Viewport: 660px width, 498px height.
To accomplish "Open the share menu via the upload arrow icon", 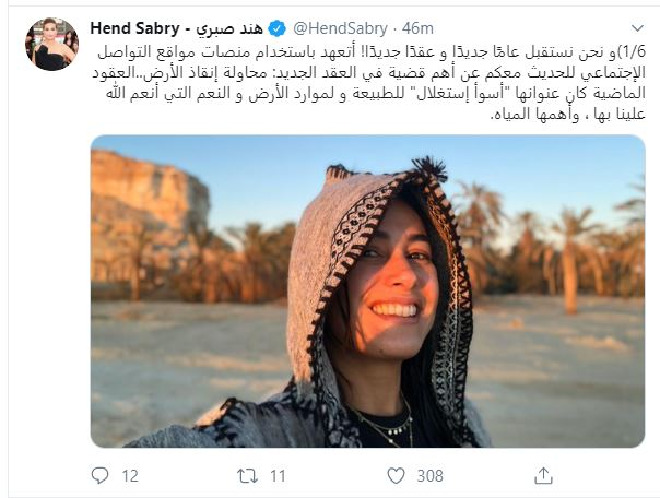I will [543, 476].
